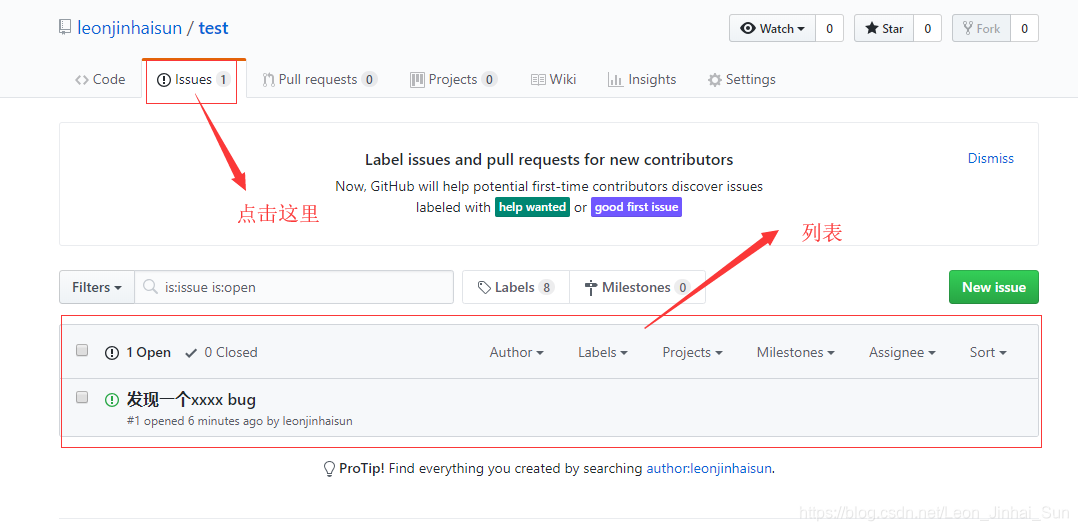Click the is:issue is:open search field
This screenshot has width=1078, height=531.
[294, 287]
